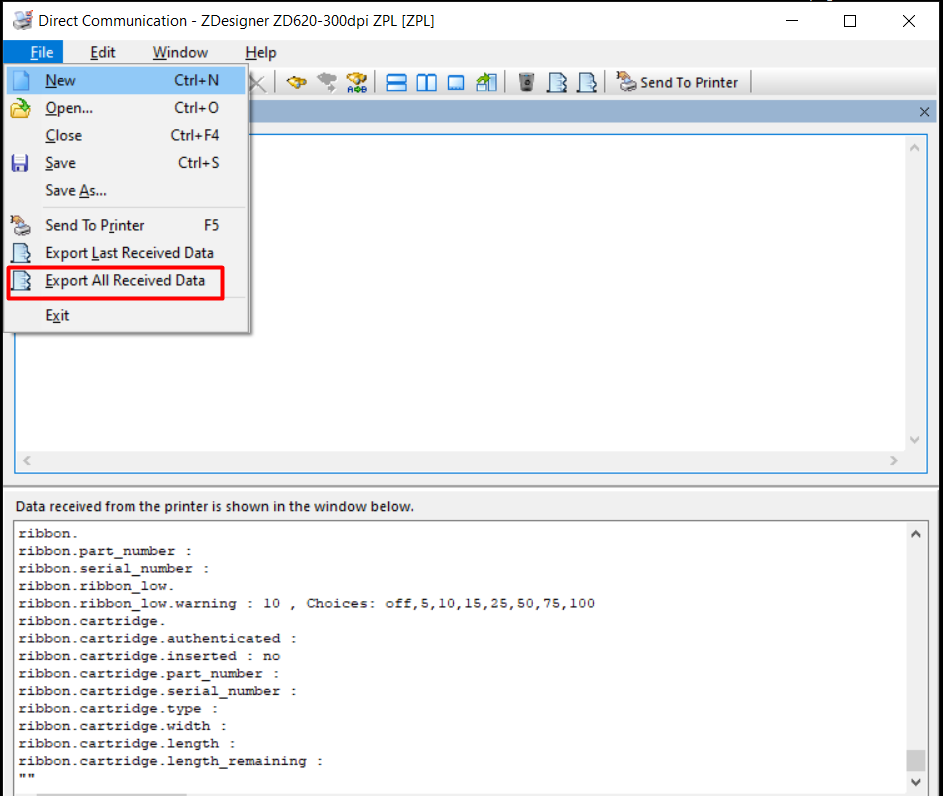This screenshot has width=943, height=796.
Task: Choose Send To Printer in the File menu
Action: coord(126,225)
